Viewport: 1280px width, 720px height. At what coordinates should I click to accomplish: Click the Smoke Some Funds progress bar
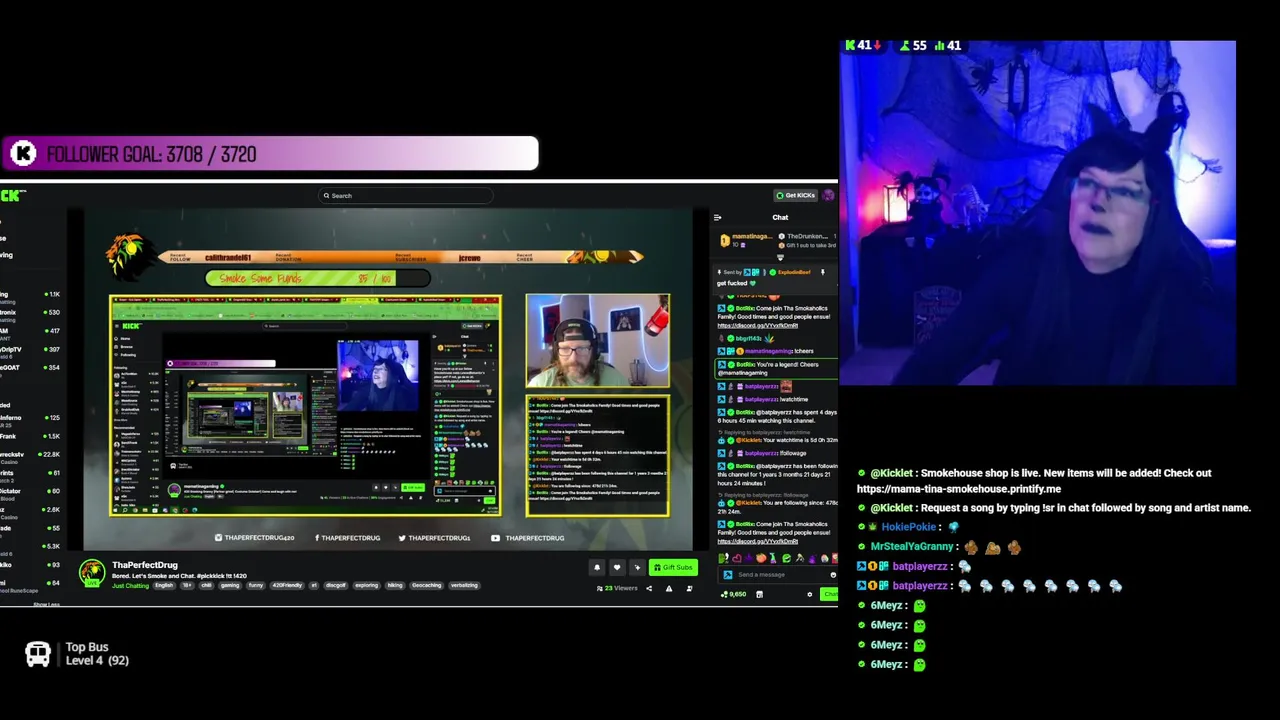pos(318,278)
